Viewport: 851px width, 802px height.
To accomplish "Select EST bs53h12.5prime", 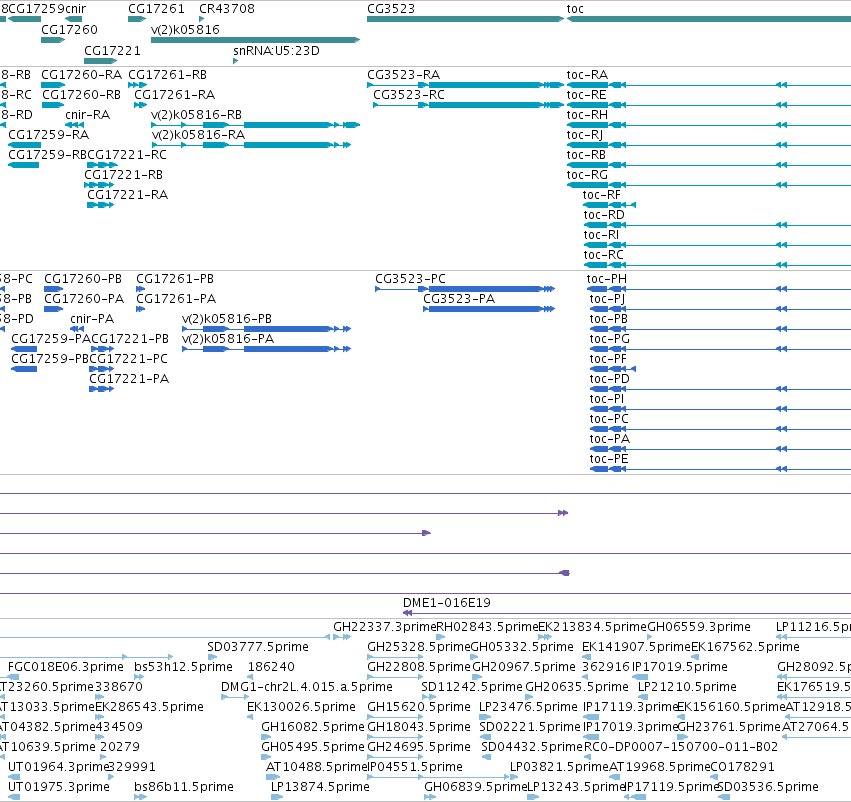I will pyautogui.click(x=139, y=677).
